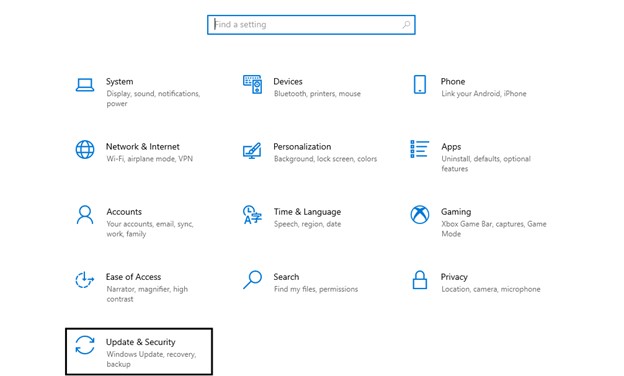
Task: Click 'Find my files, permissions' description
Action: 316,289
